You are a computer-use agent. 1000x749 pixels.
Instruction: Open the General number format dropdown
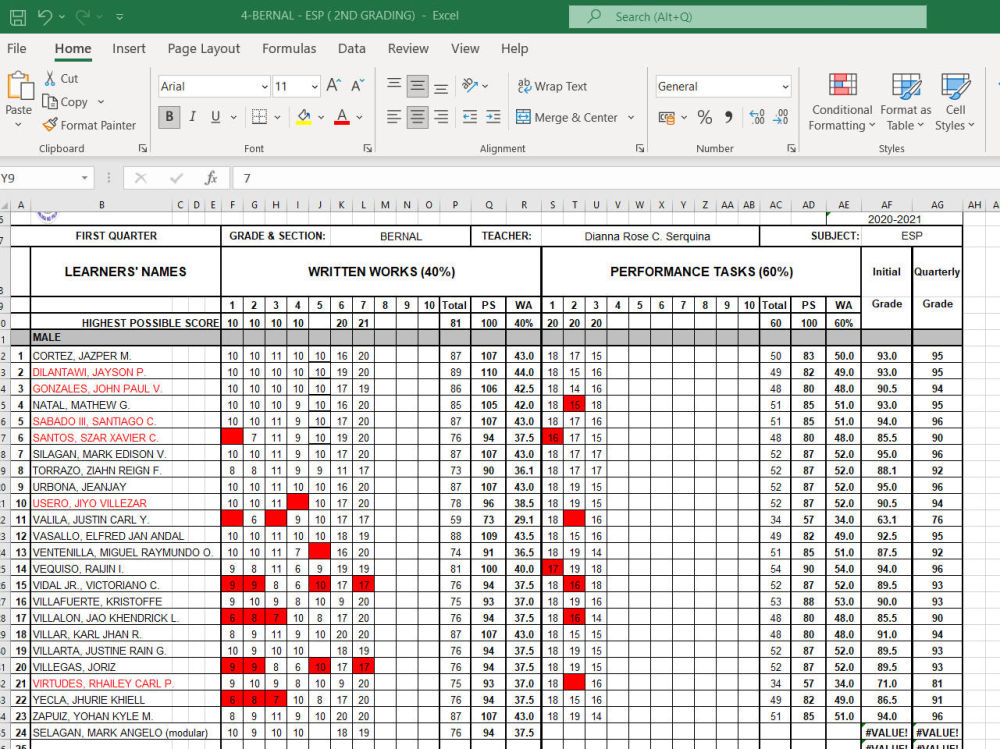pos(786,87)
